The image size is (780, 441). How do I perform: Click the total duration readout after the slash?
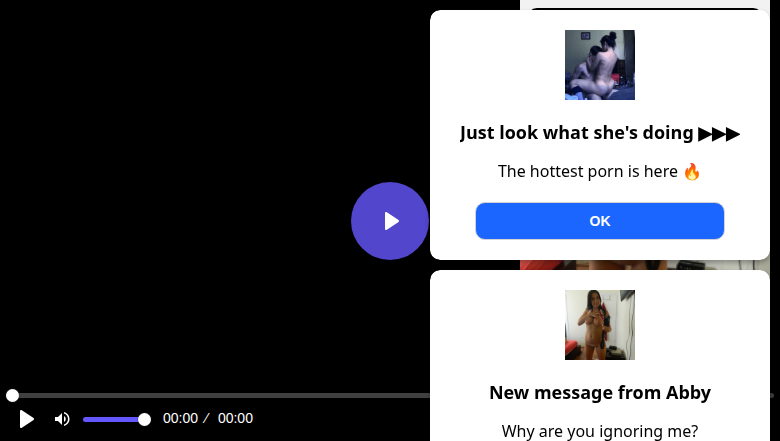click(235, 419)
